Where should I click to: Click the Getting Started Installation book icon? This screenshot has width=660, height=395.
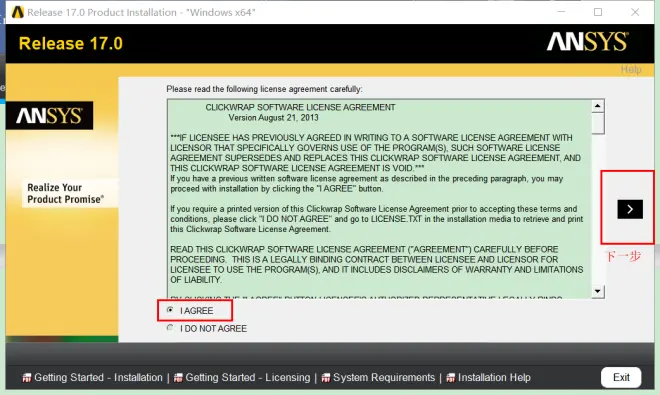point(27,378)
